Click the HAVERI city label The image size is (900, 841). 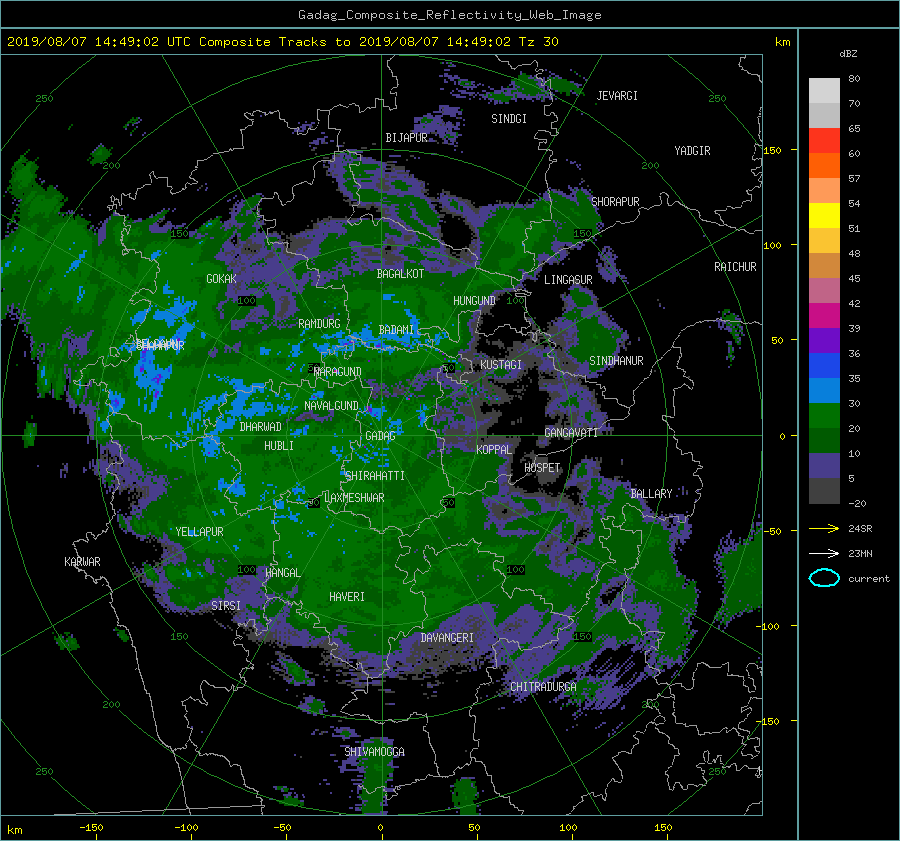[347, 597]
